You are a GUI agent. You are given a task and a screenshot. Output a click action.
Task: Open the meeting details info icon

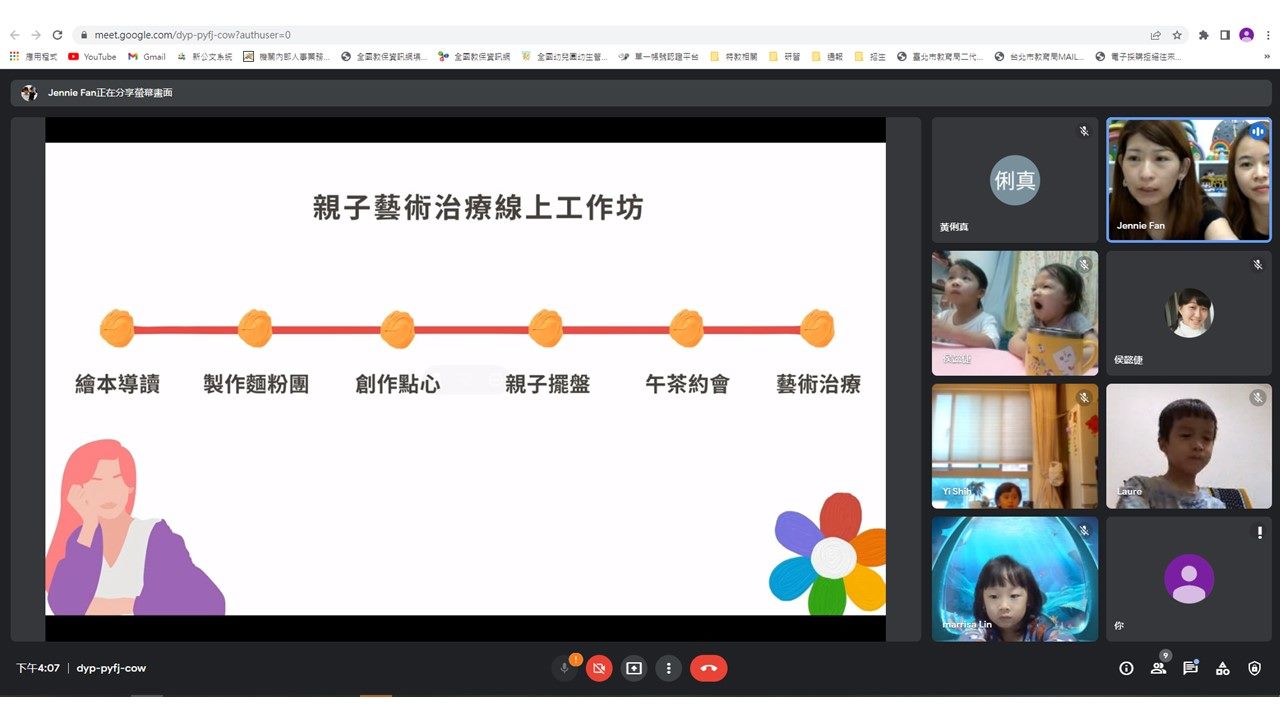(x=1126, y=669)
